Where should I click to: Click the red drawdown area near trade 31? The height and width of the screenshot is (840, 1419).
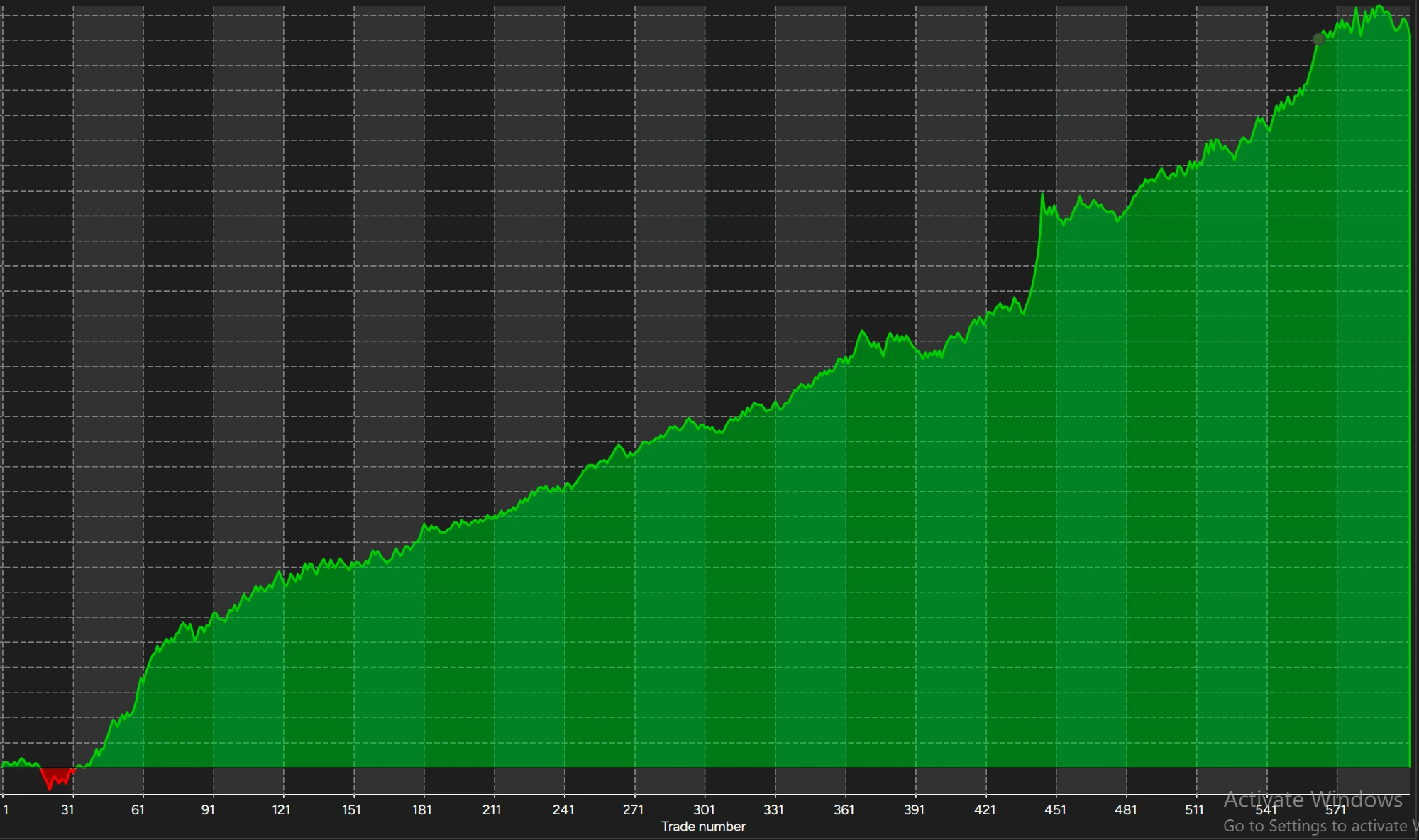(55, 777)
